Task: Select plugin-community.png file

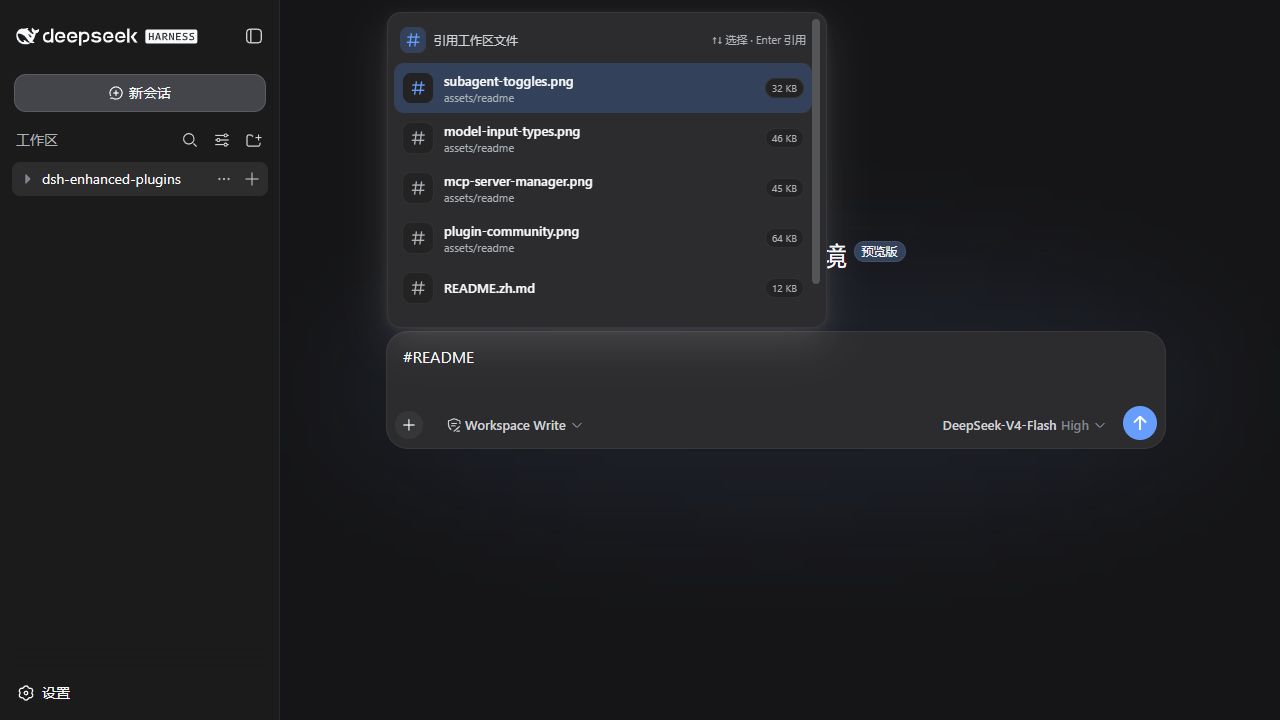Action: point(602,238)
